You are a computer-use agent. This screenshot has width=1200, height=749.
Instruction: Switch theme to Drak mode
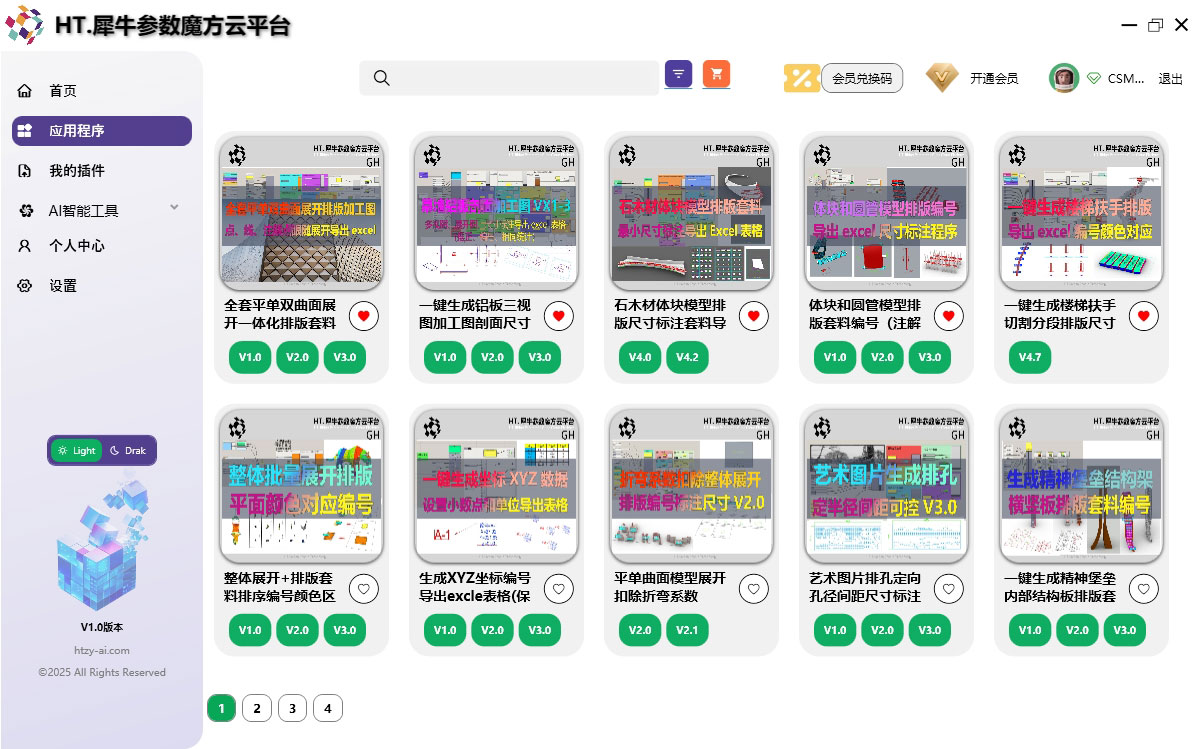tap(128, 451)
